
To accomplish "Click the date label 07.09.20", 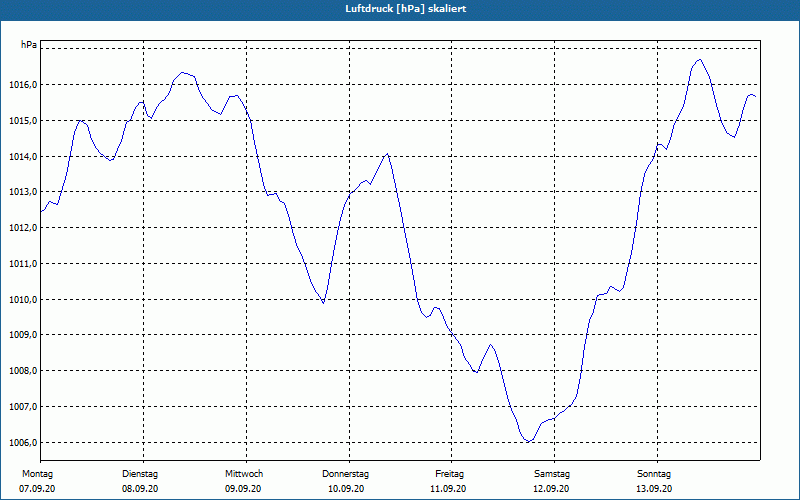I will click(37, 489).
